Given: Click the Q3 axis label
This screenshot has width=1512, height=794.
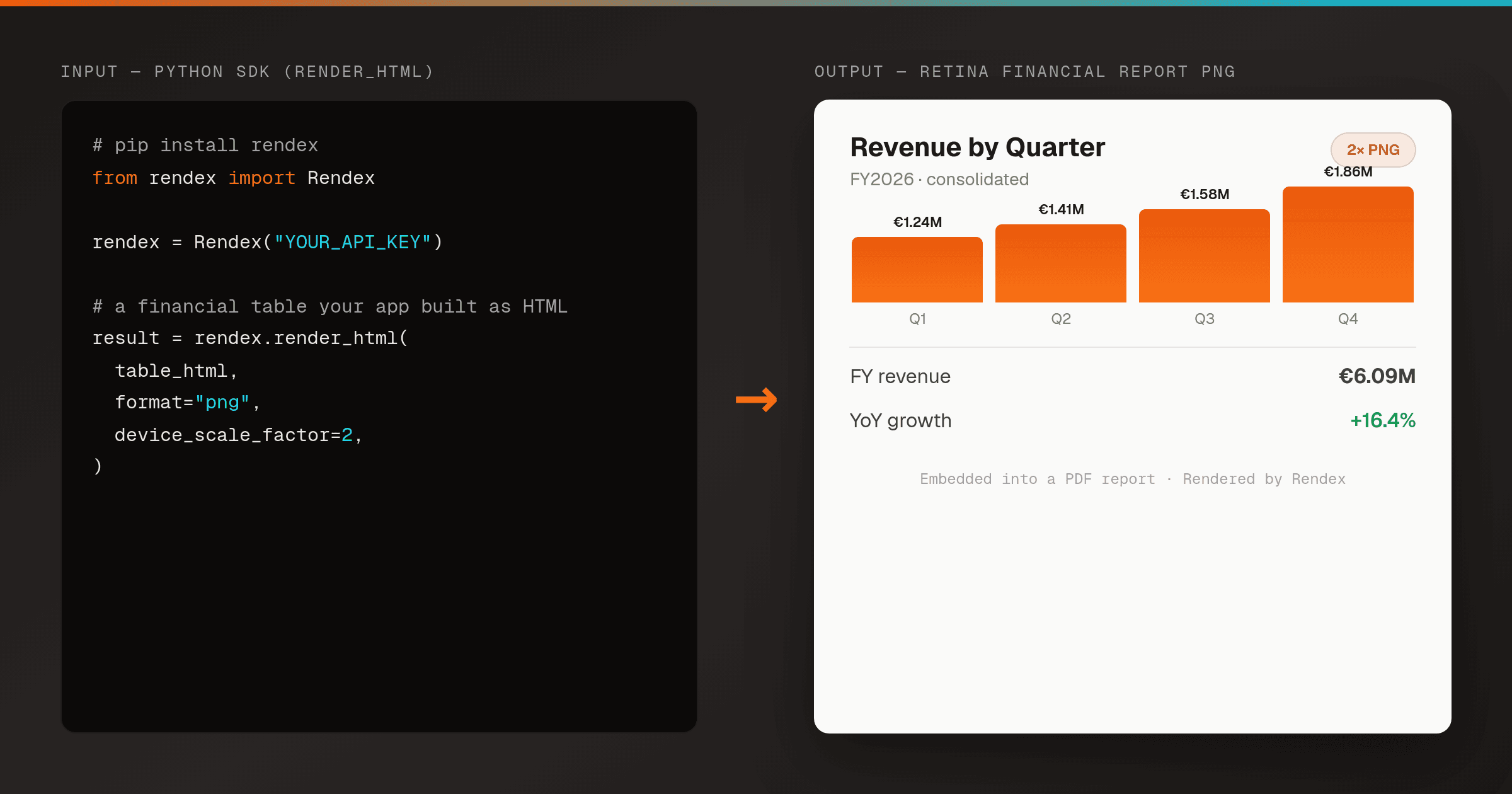Looking at the screenshot, I should pos(1205,319).
